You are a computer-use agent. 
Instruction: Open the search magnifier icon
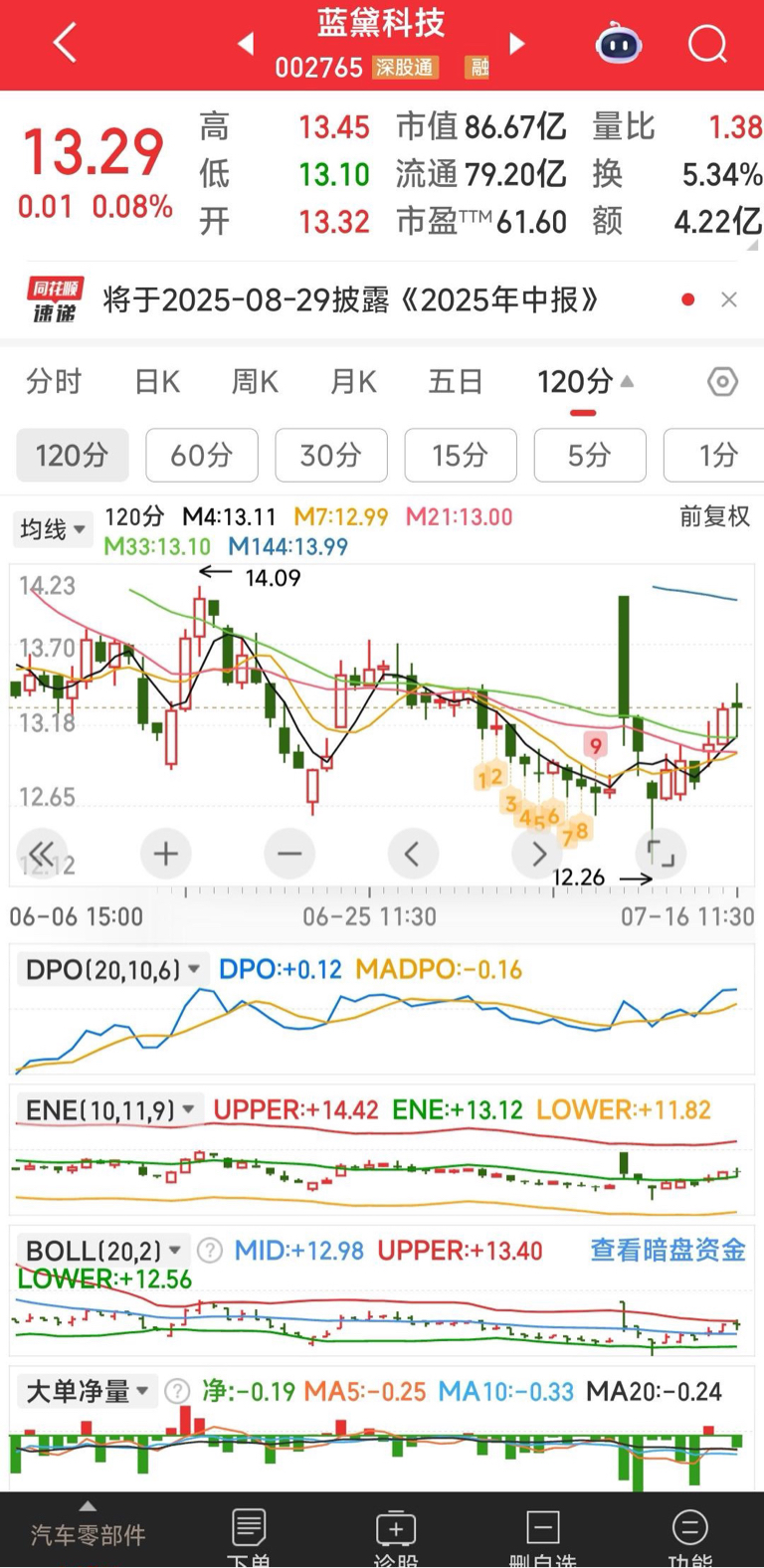click(707, 44)
